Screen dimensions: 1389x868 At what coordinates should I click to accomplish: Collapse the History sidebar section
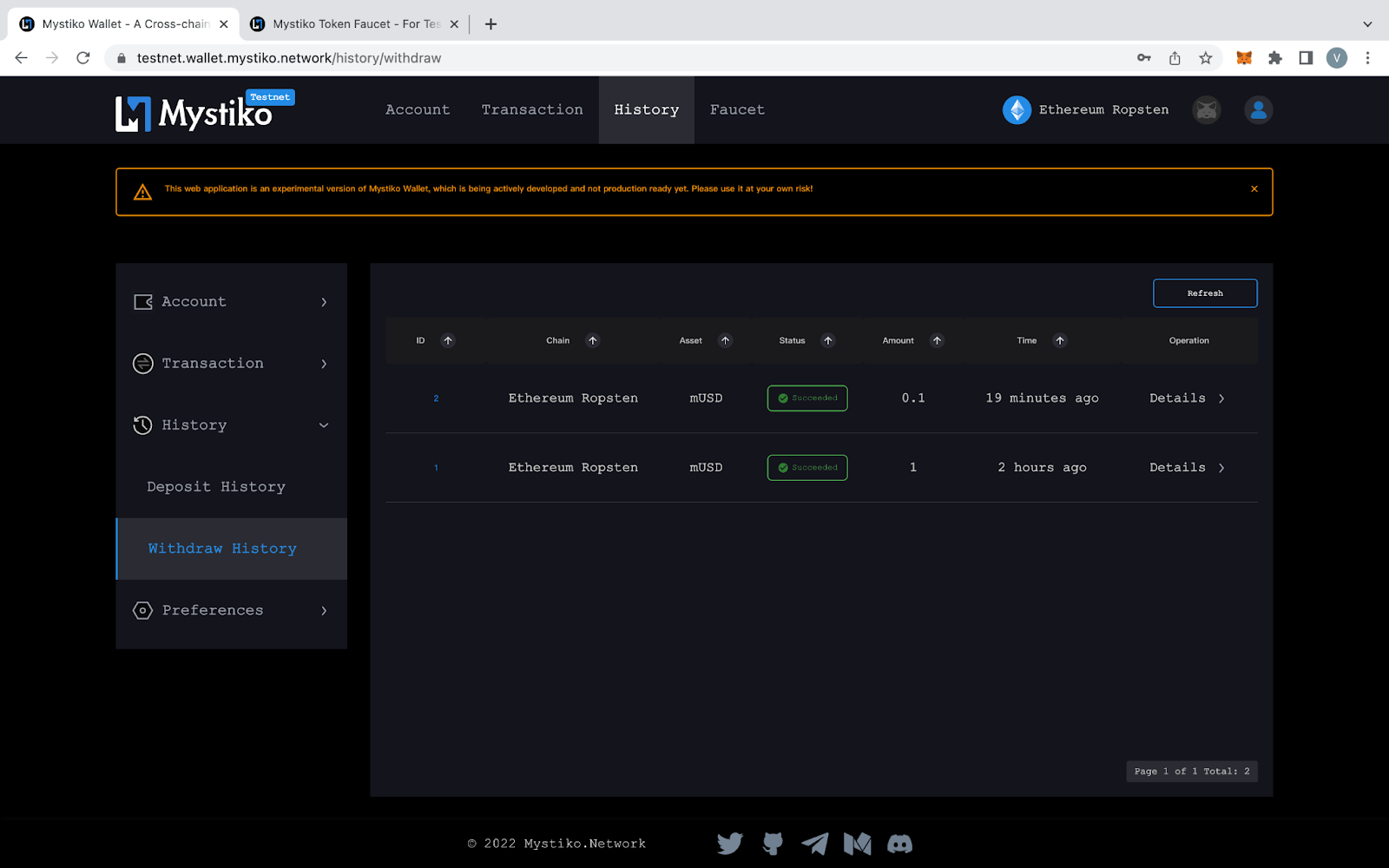point(231,425)
